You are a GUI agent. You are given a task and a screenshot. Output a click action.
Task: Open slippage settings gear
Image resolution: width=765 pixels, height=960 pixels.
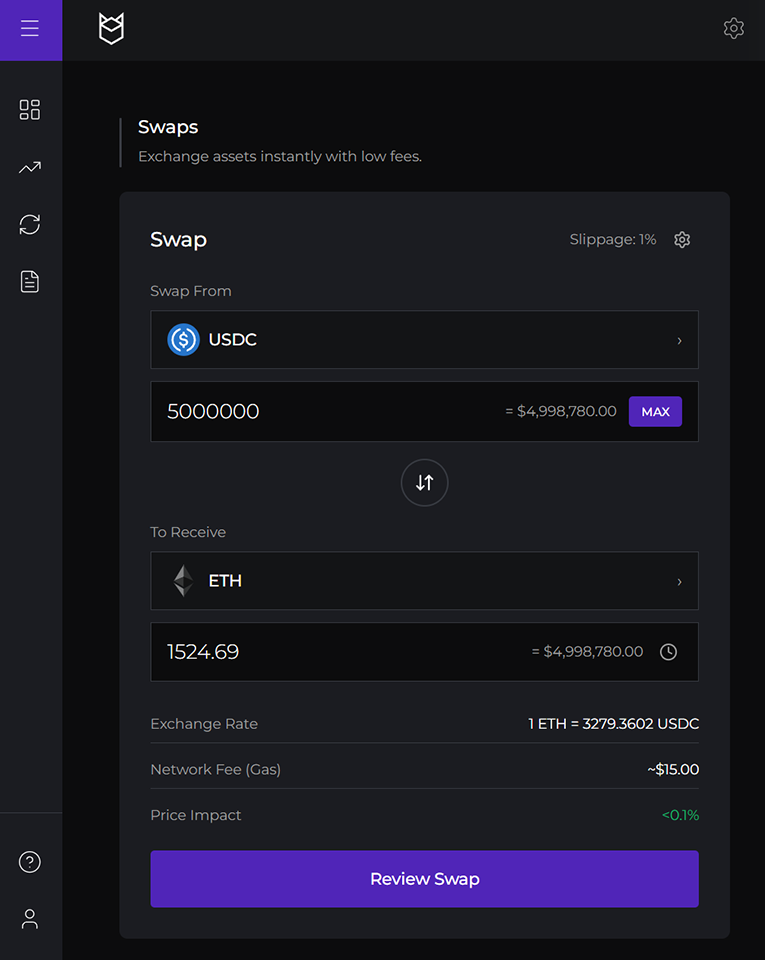click(682, 240)
